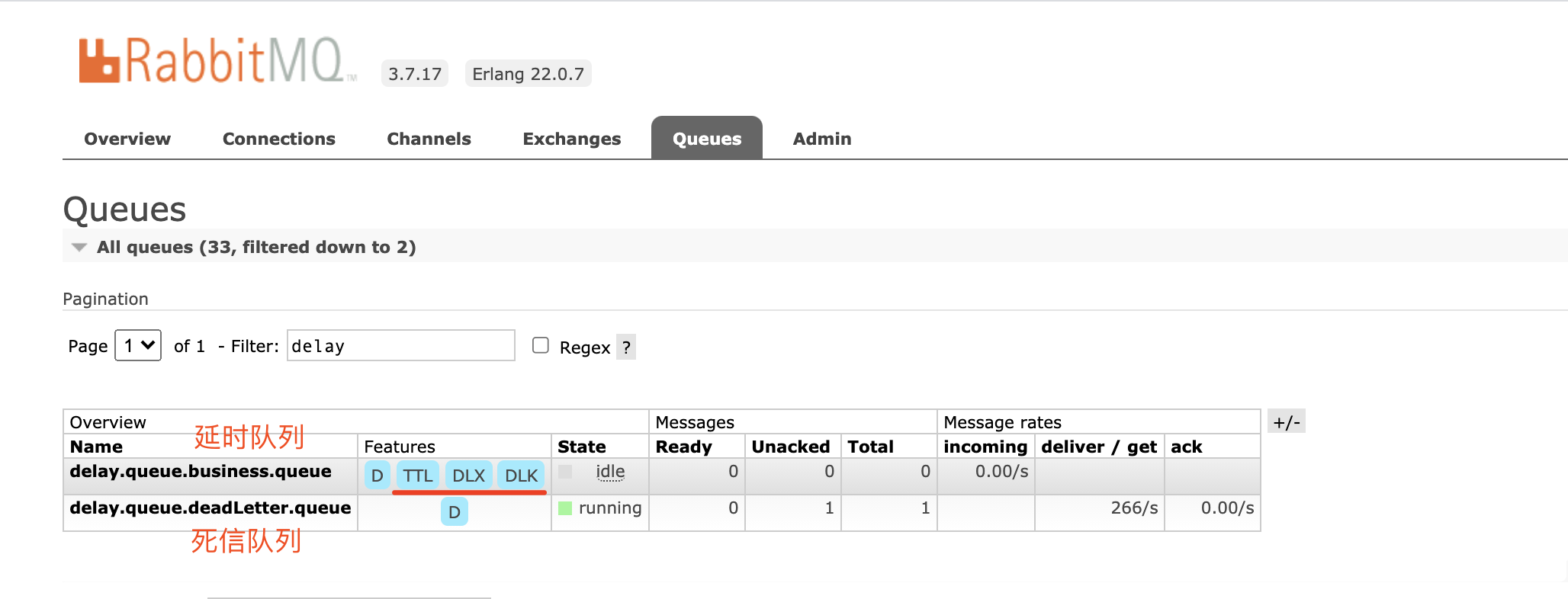
Task: Click the DLX feature badge
Action: (468, 476)
